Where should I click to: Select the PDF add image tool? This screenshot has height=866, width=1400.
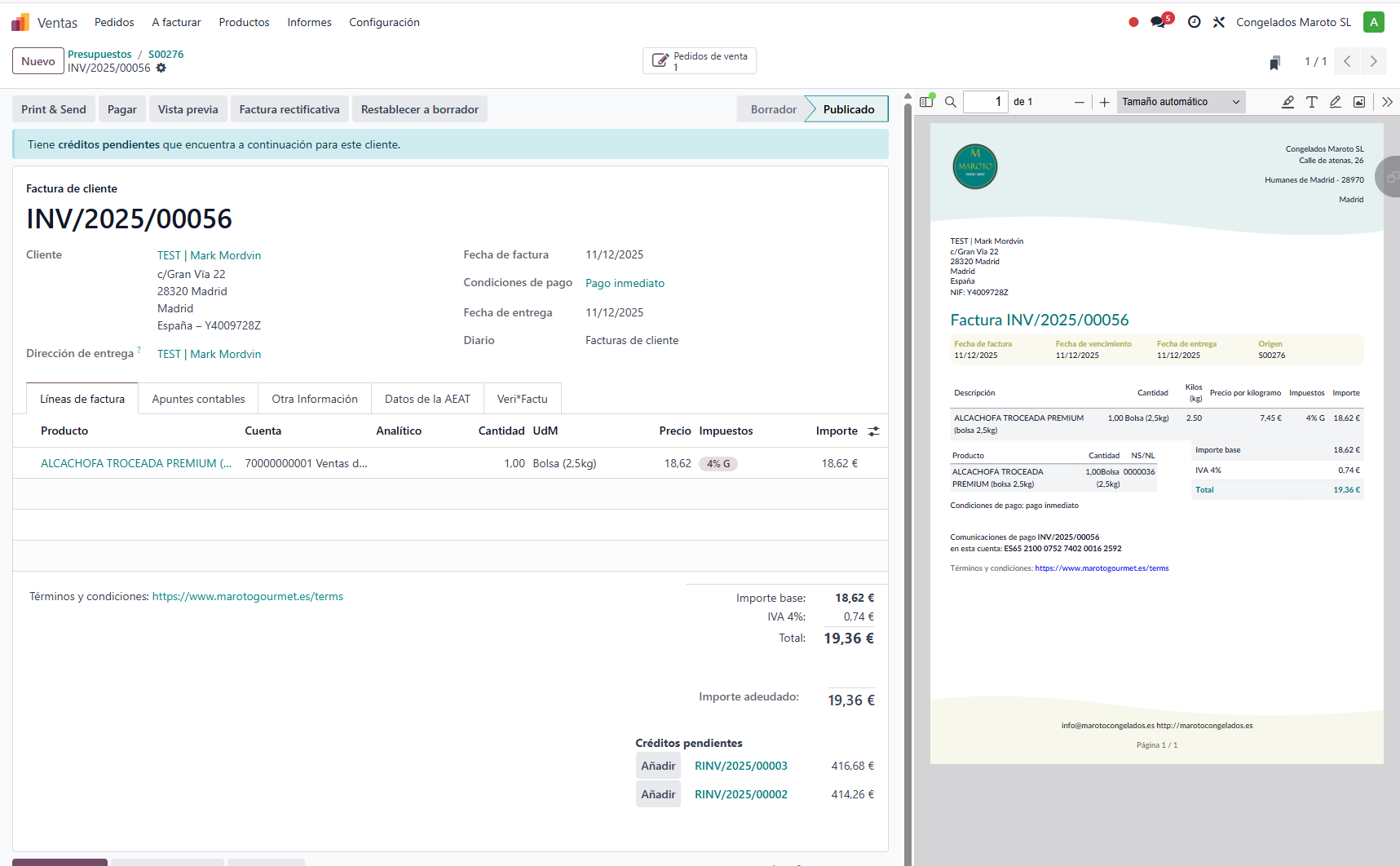1358,102
